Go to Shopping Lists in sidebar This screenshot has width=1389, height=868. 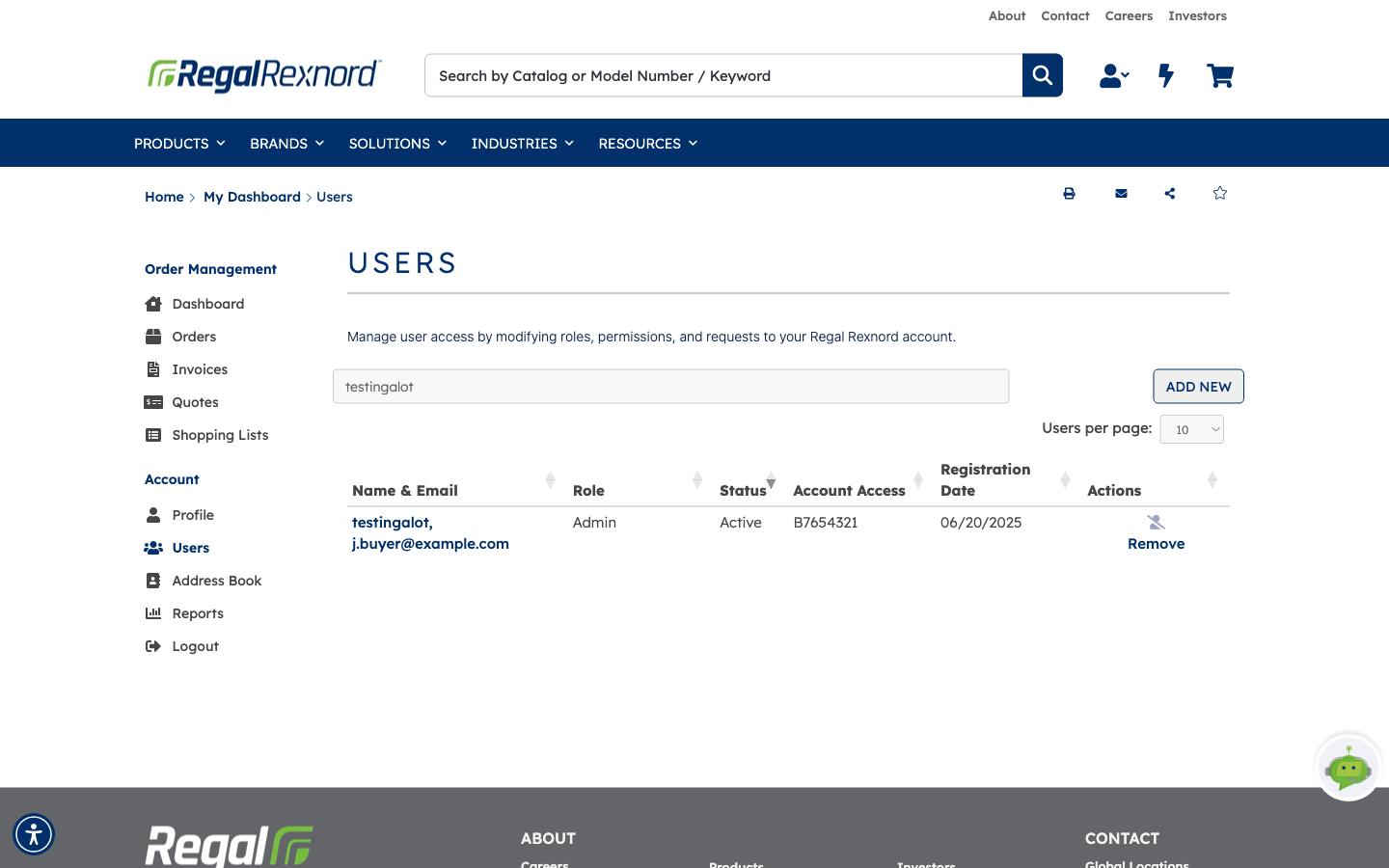pyautogui.click(x=220, y=435)
